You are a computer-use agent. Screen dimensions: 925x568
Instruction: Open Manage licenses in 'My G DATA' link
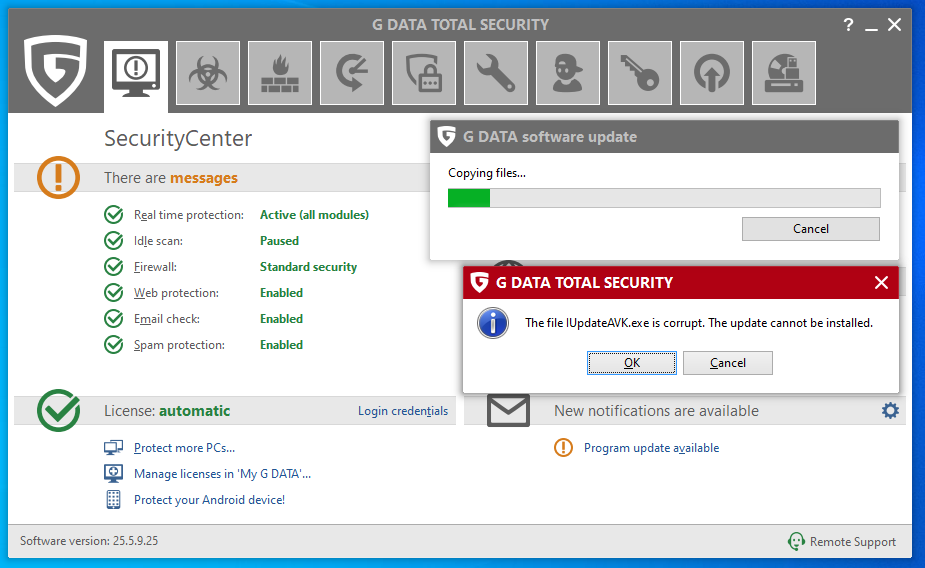222,474
